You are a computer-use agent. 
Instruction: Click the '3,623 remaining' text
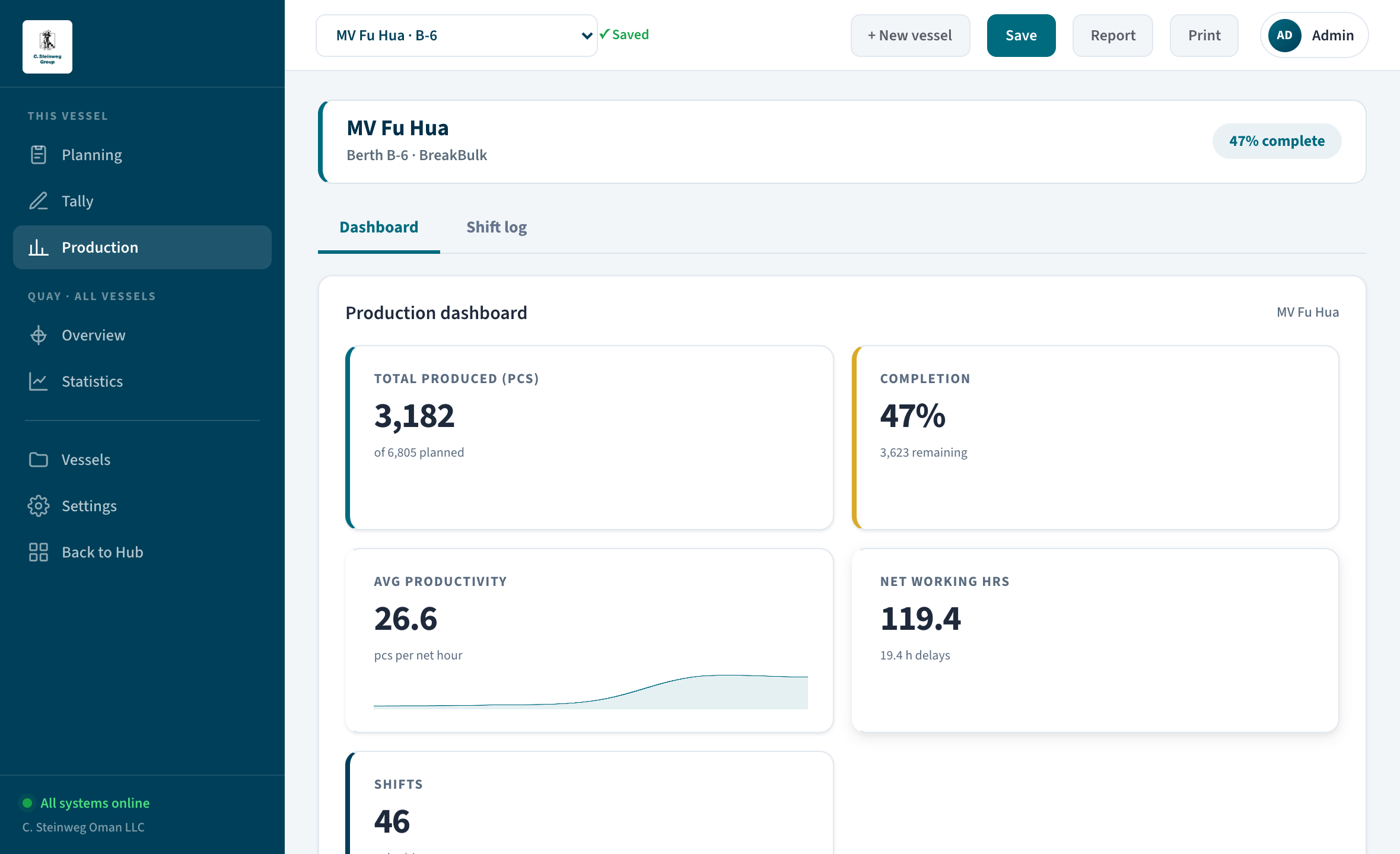923,453
